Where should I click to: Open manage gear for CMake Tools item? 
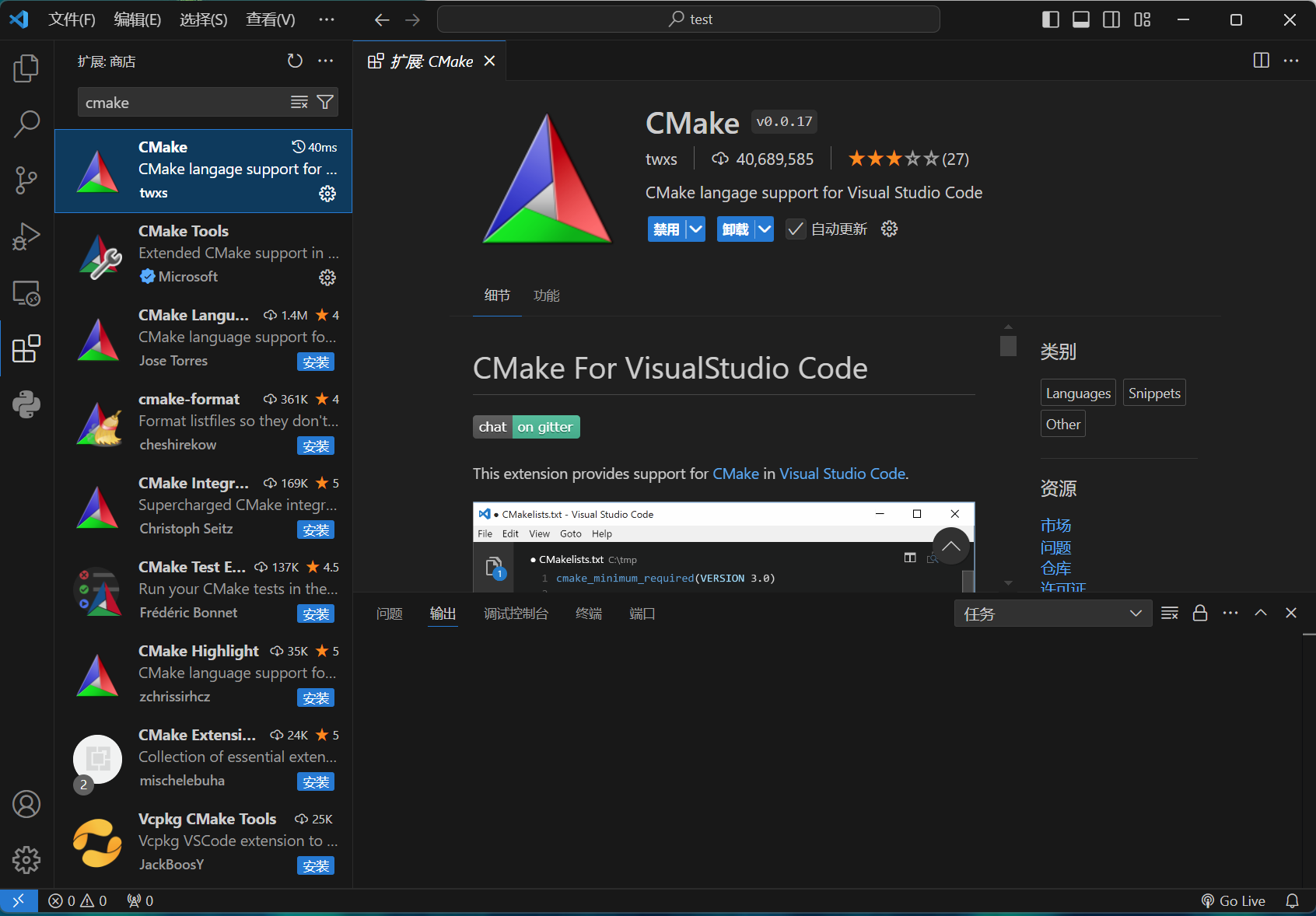327,278
